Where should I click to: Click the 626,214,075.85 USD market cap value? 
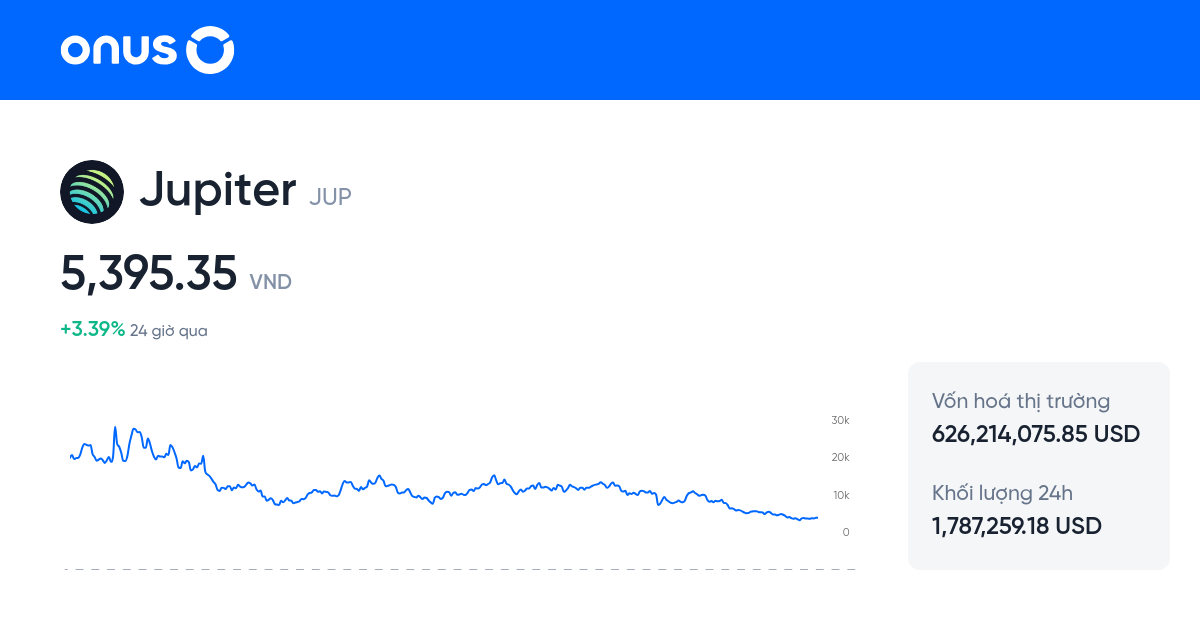click(x=1035, y=434)
